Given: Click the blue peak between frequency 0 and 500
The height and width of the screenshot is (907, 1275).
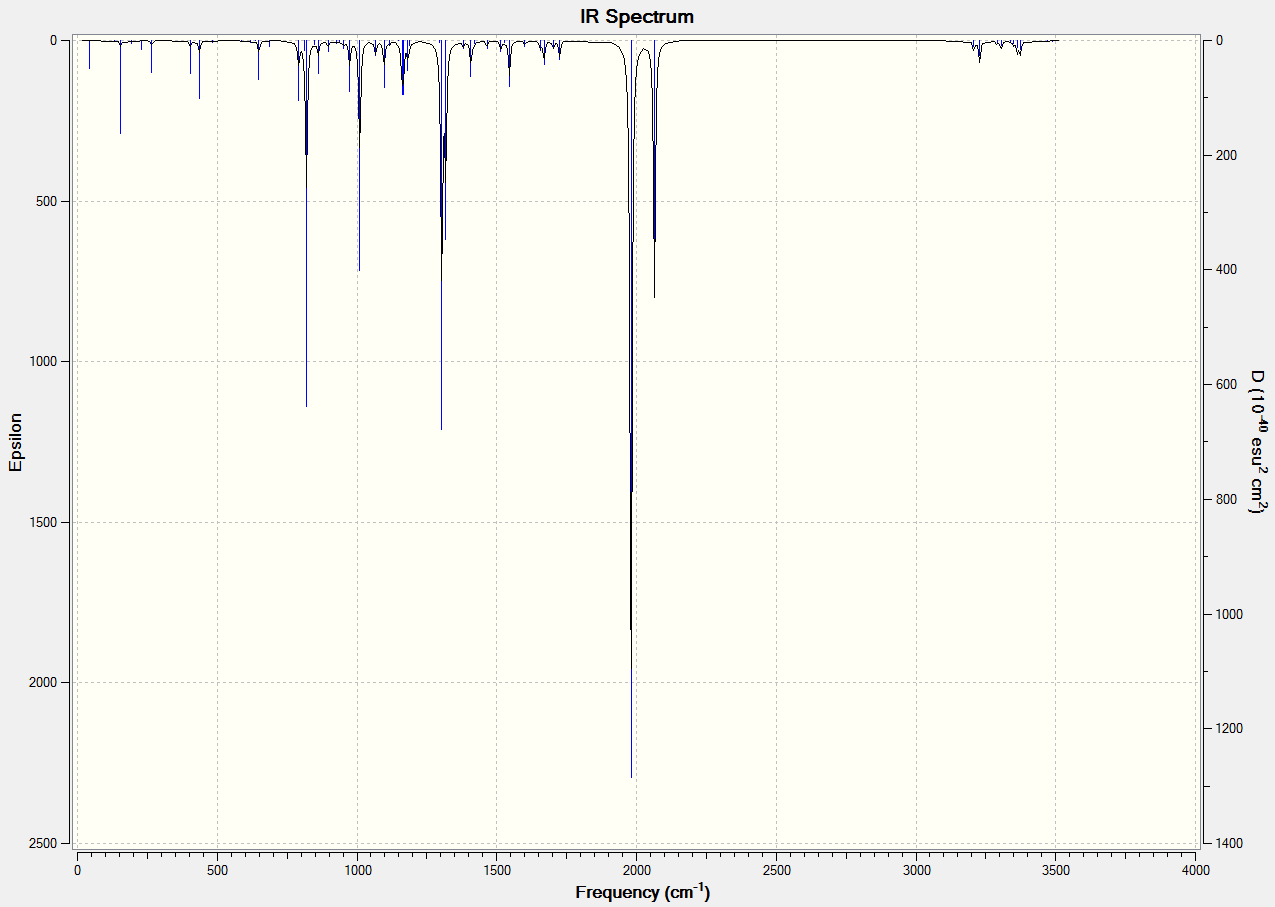Looking at the screenshot, I should pyautogui.click(x=120, y=133).
